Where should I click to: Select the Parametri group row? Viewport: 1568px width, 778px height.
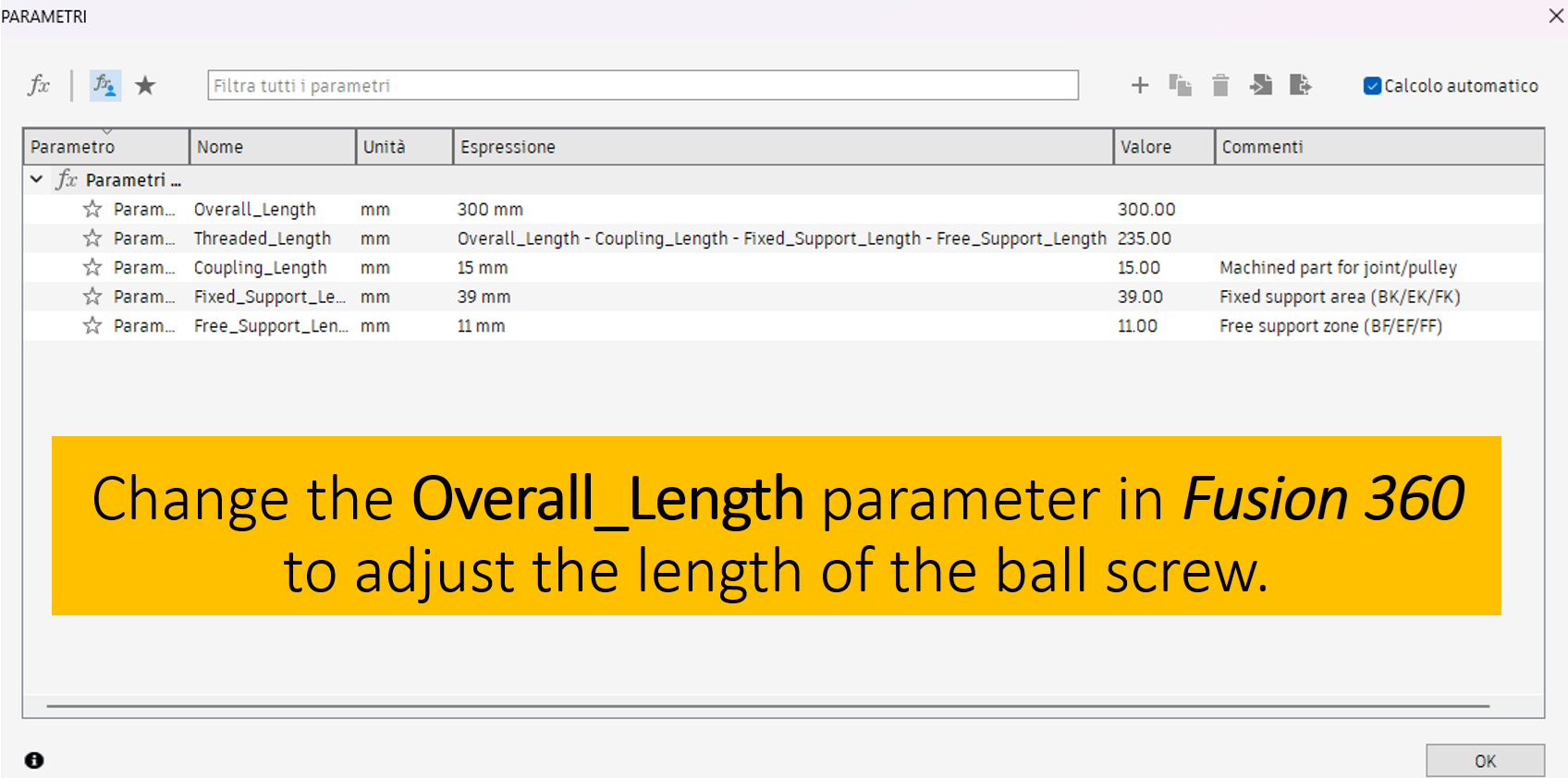[x=784, y=179]
